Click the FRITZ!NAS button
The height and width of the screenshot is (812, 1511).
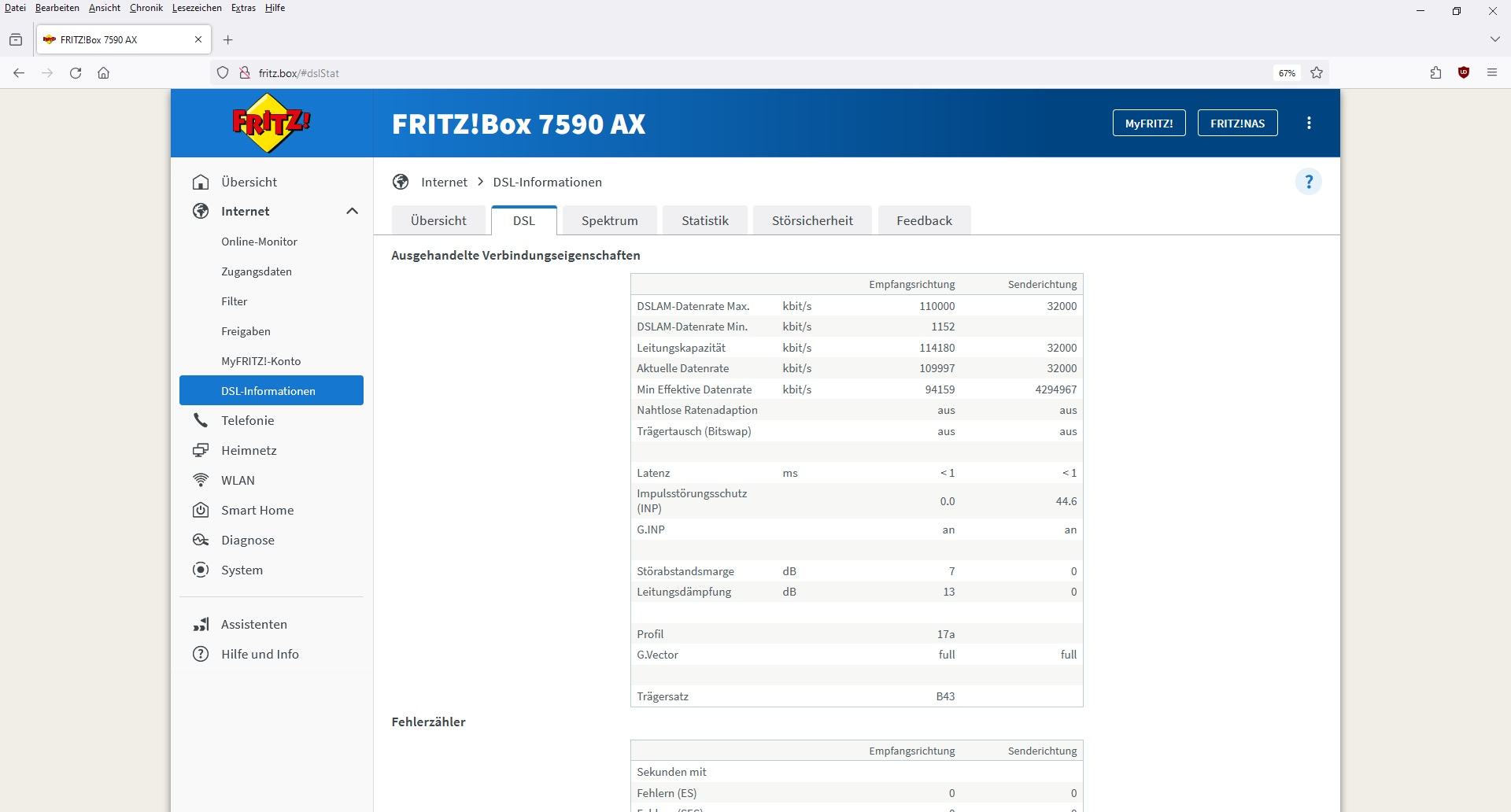click(x=1237, y=123)
